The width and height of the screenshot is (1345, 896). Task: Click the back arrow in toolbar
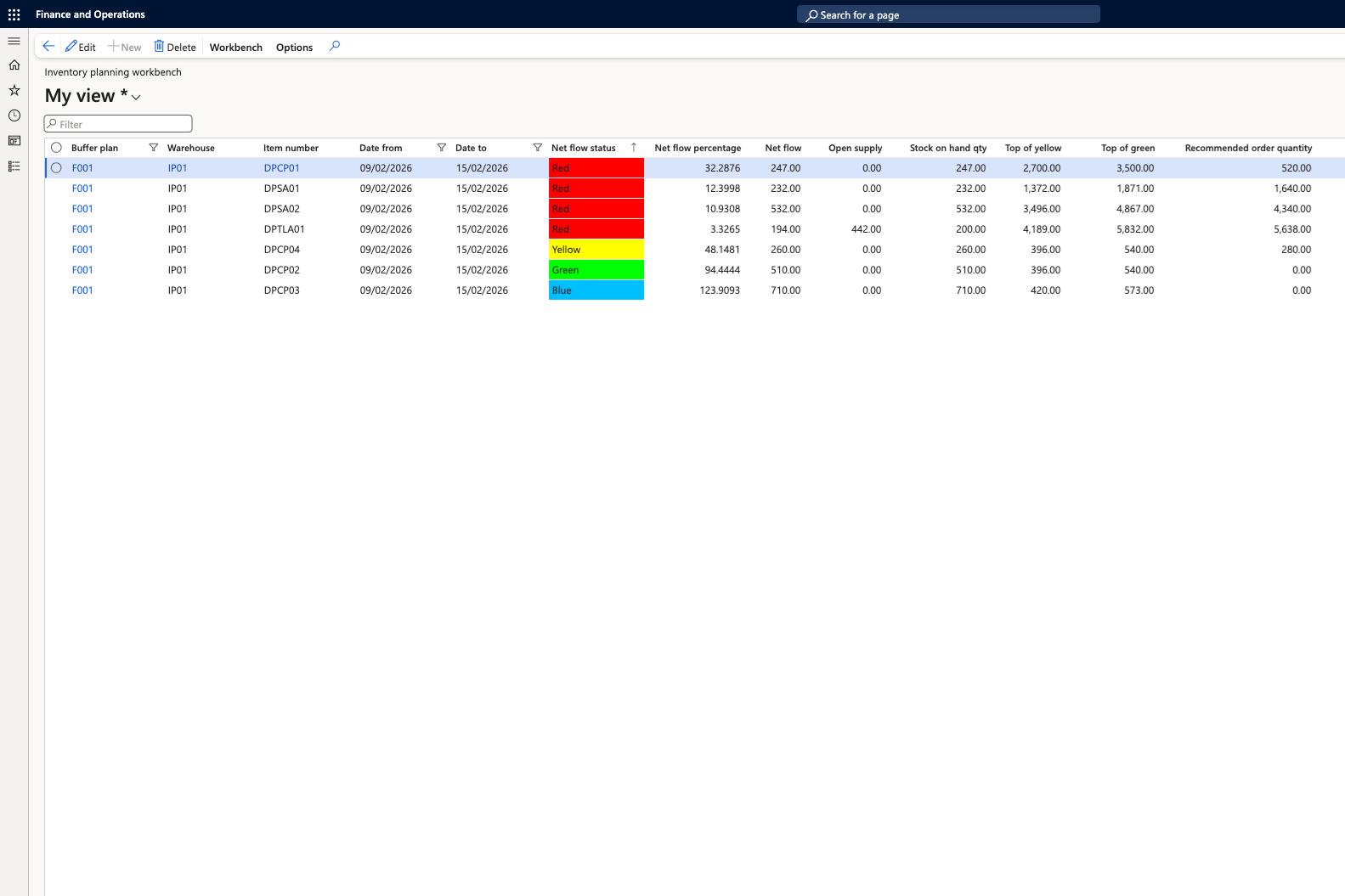48,47
